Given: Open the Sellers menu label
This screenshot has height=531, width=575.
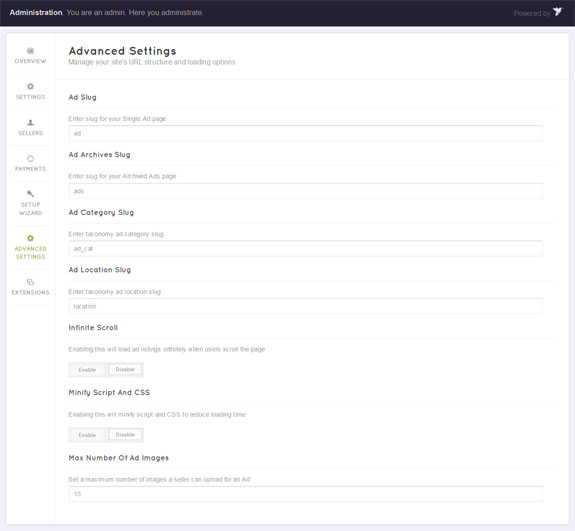Looking at the screenshot, I should pos(30,133).
